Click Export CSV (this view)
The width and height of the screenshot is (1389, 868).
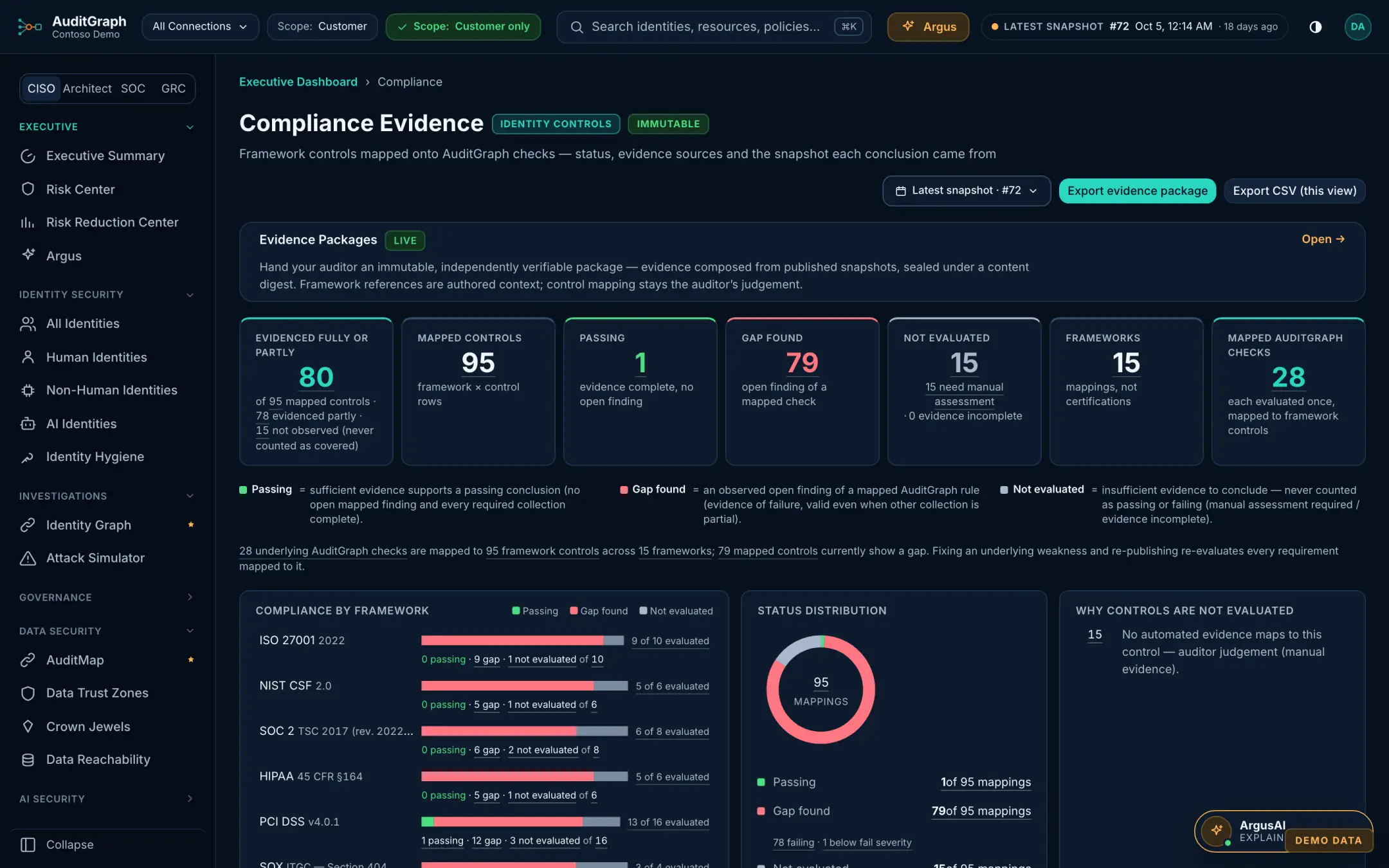[x=1294, y=191]
